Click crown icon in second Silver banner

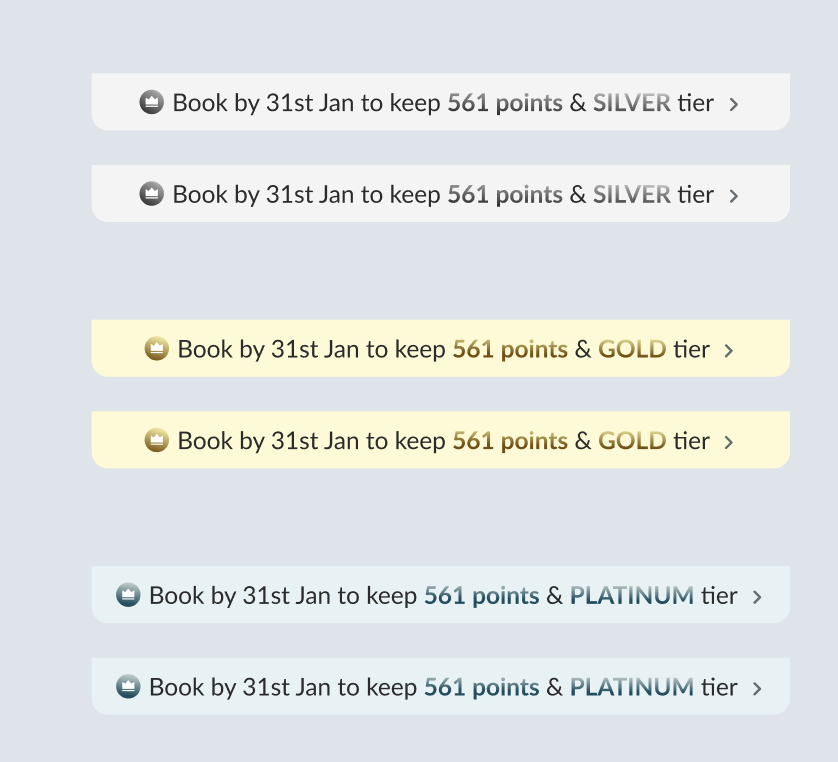151,193
